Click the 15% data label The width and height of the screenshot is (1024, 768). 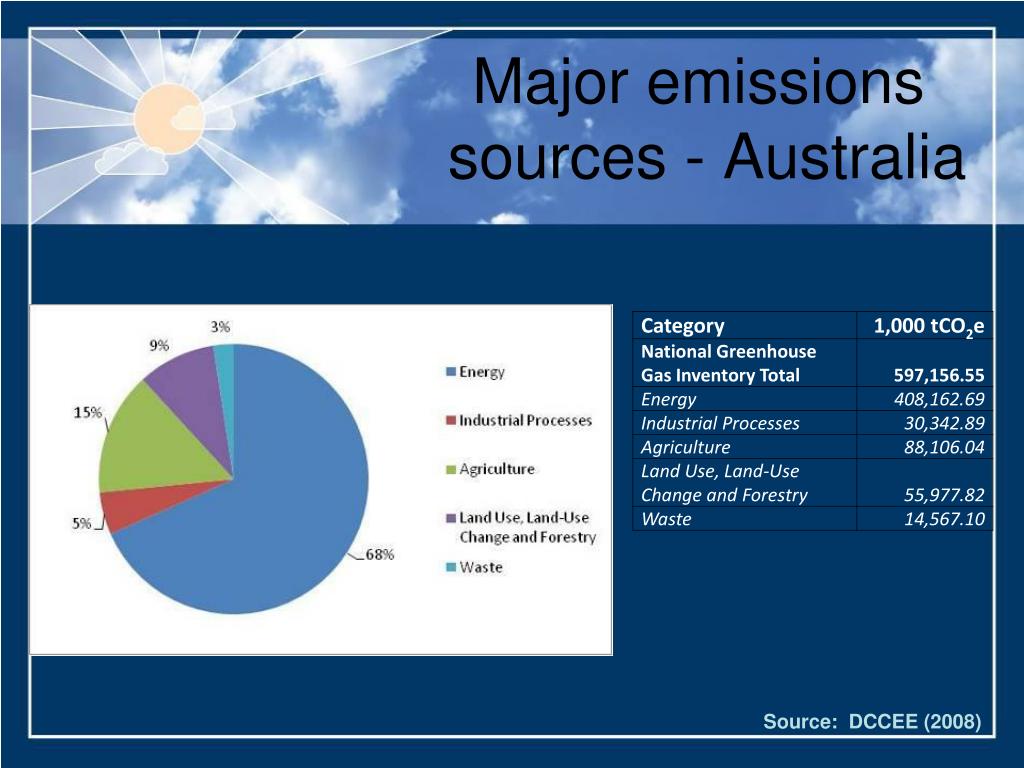[88, 413]
